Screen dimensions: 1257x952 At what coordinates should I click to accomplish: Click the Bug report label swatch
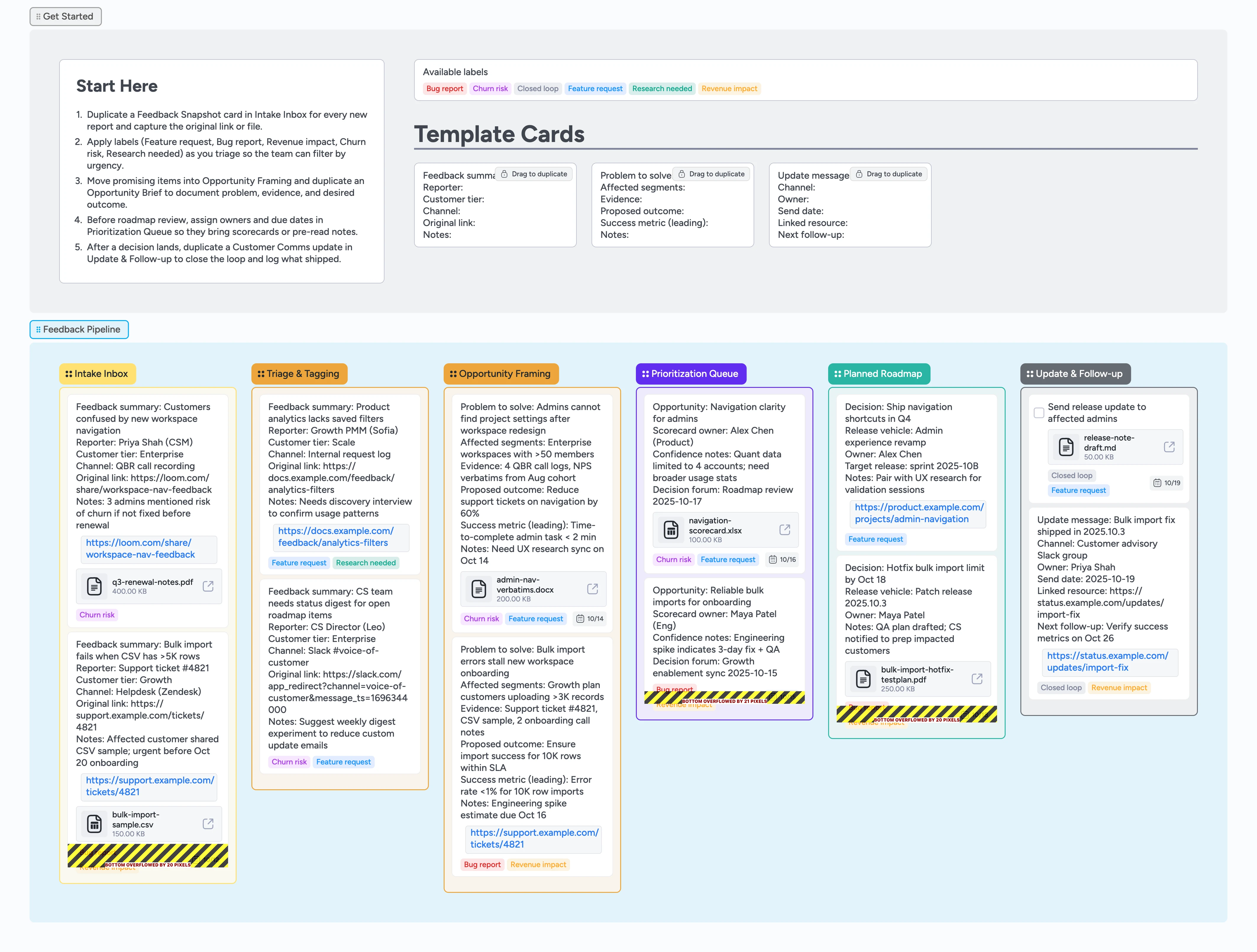[x=444, y=89]
